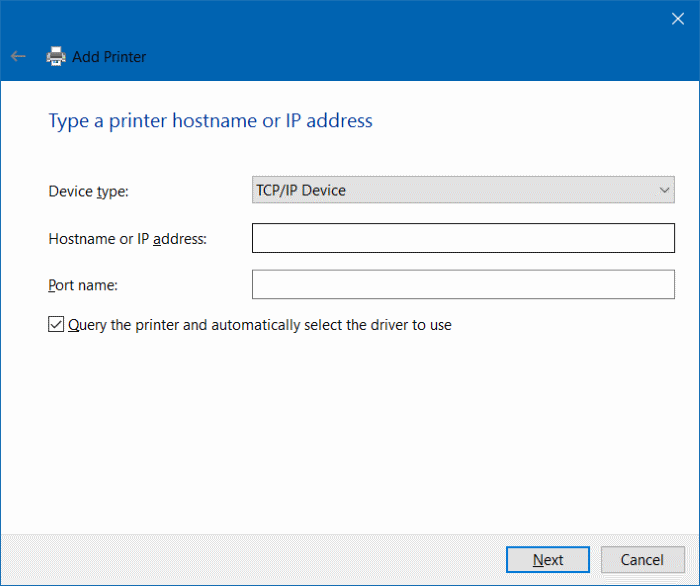Expand the Device type chevron arrow
Image resolution: width=700 pixels, height=586 pixels.
(665, 190)
